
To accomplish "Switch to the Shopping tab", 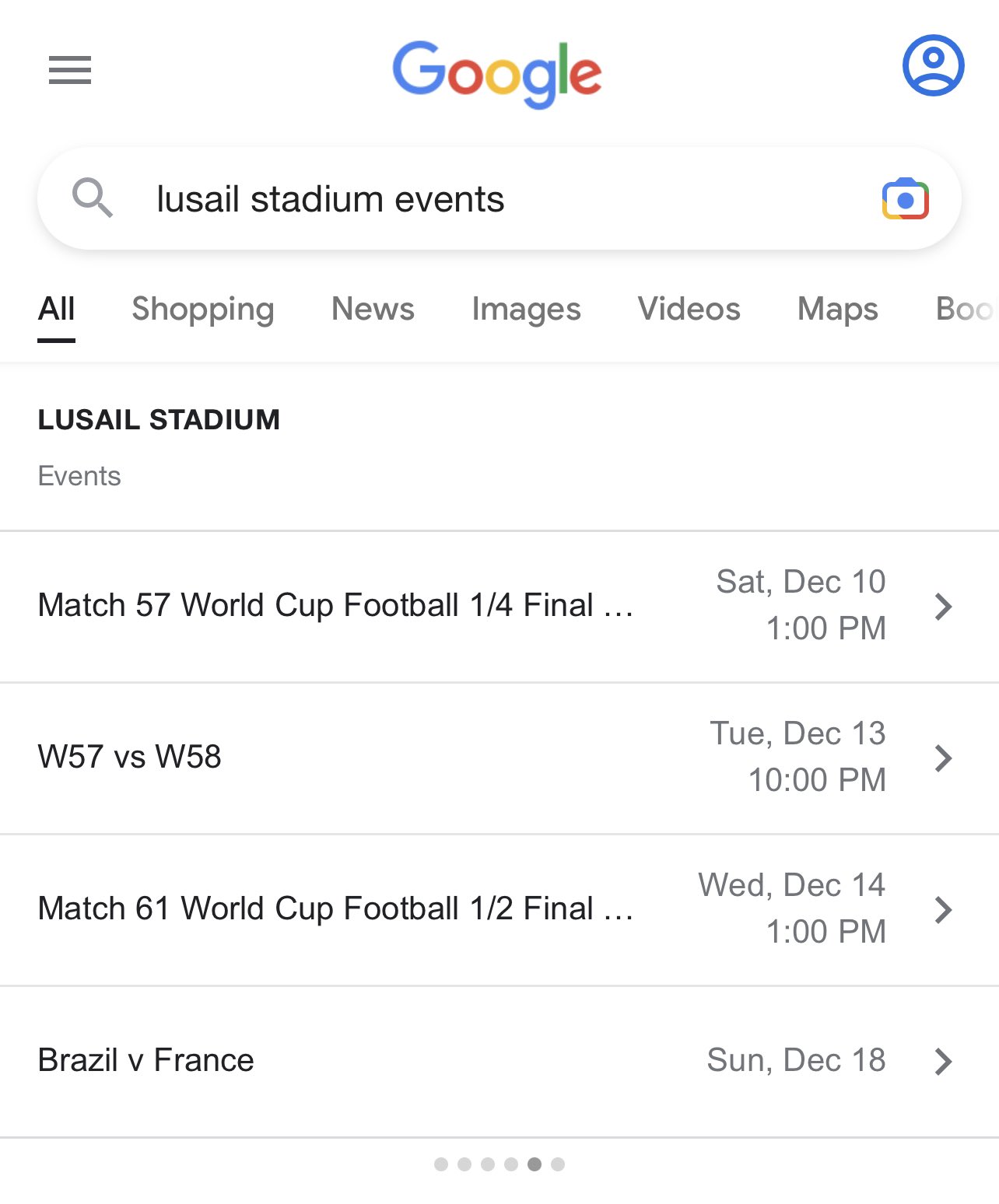I will pyautogui.click(x=203, y=310).
